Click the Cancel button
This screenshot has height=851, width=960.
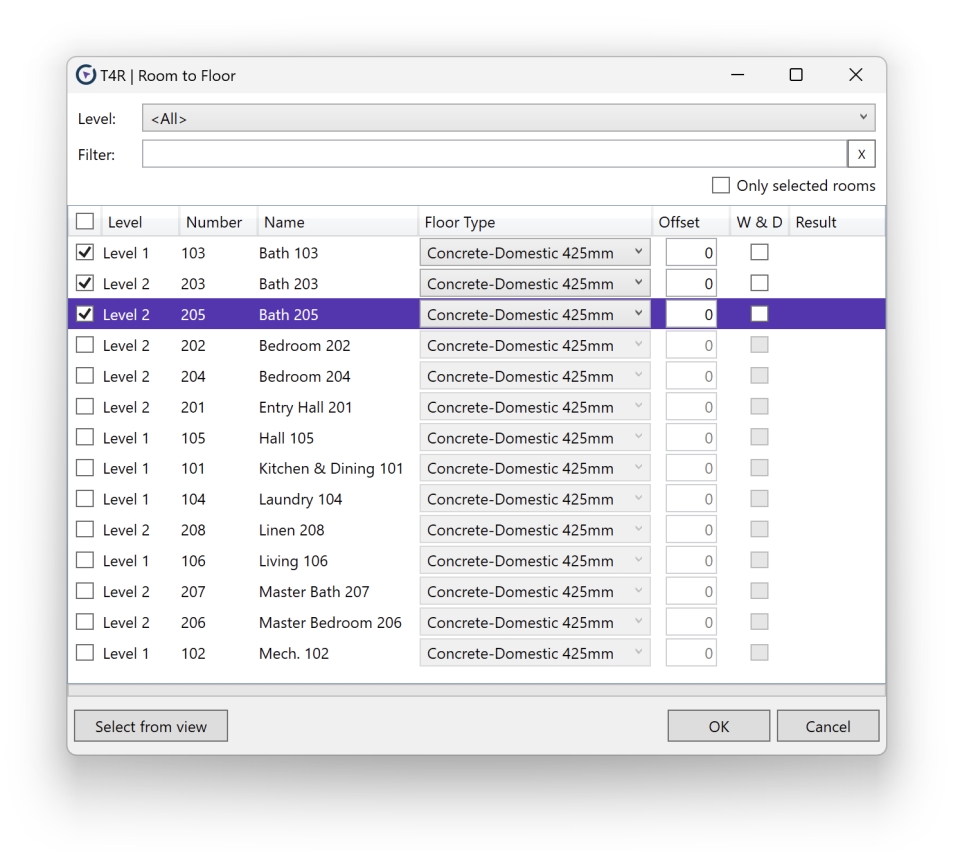(827, 727)
